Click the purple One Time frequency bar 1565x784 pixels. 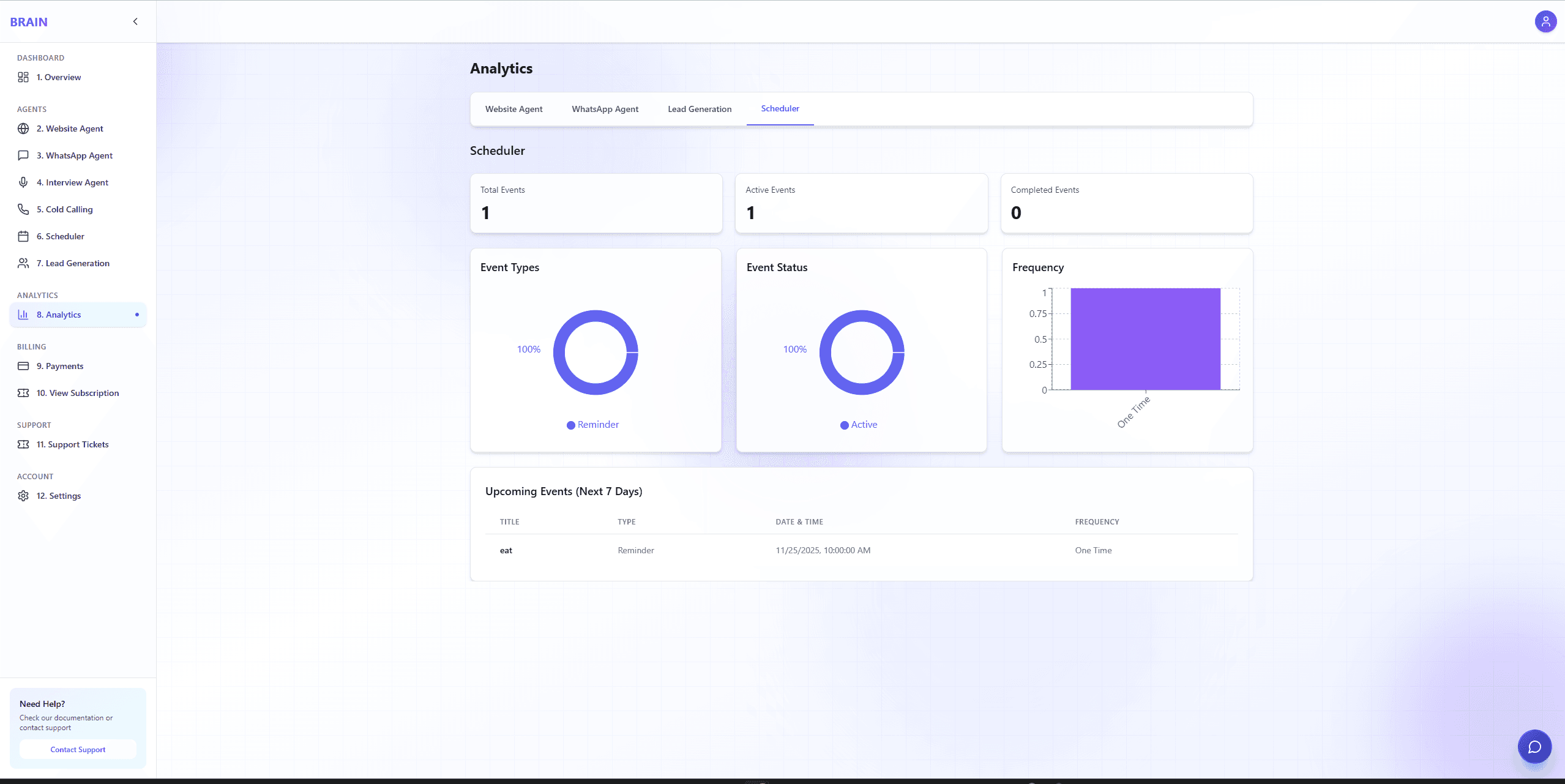(x=1145, y=339)
